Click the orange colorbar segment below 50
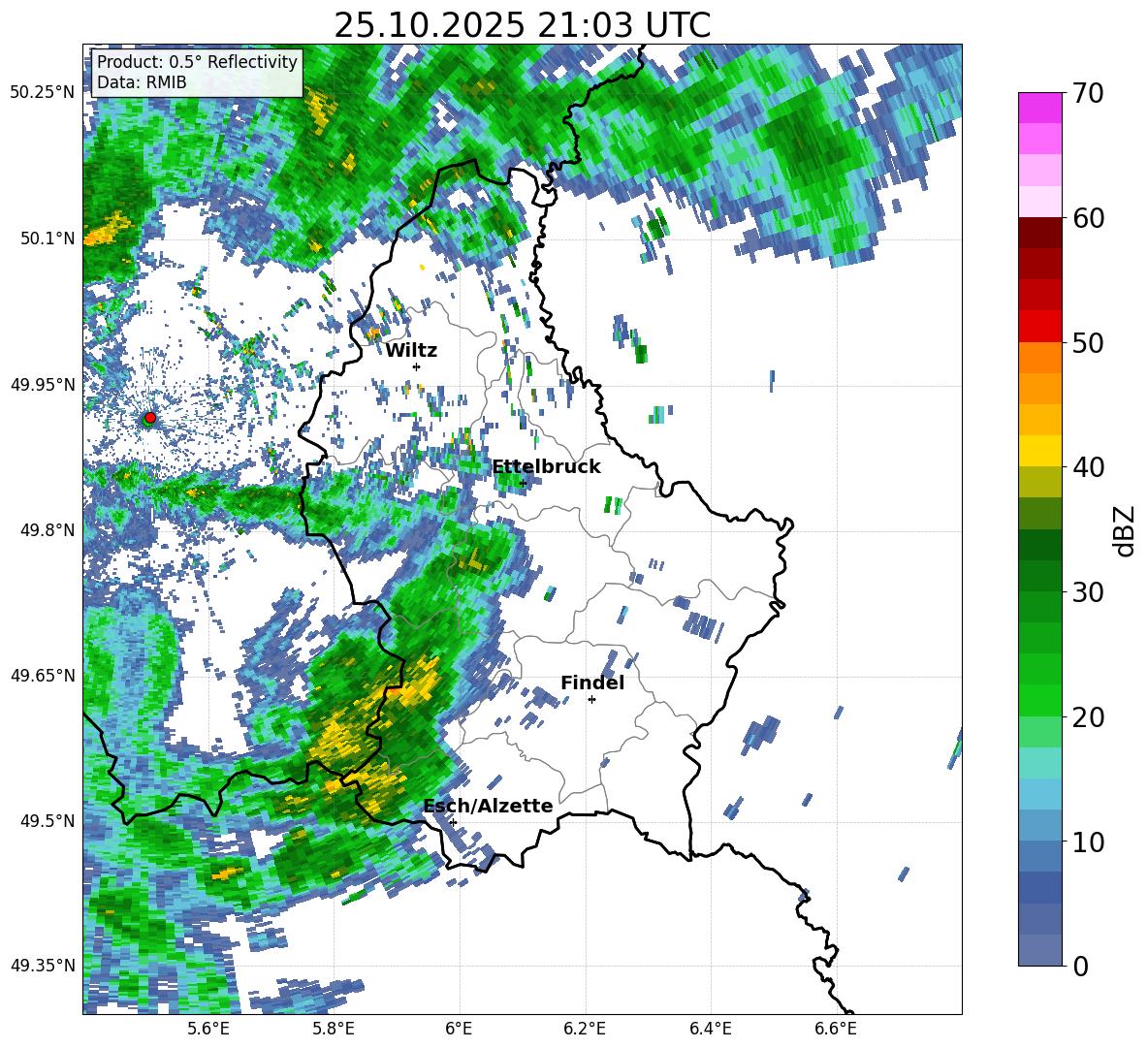The height and width of the screenshot is (1048, 1148). (1040, 358)
